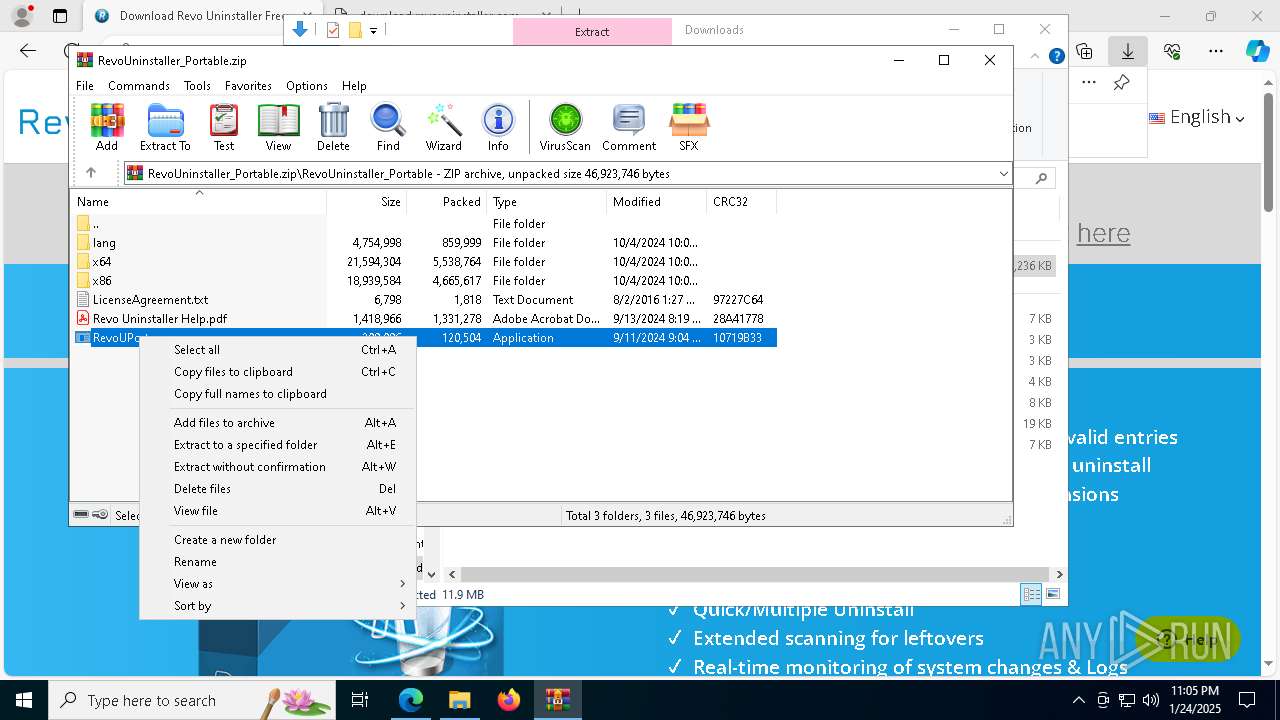Choose Copy full names to clipboard
Image resolution: width=1280 pixels, height=720 pixels.
(x=277, y=394)
